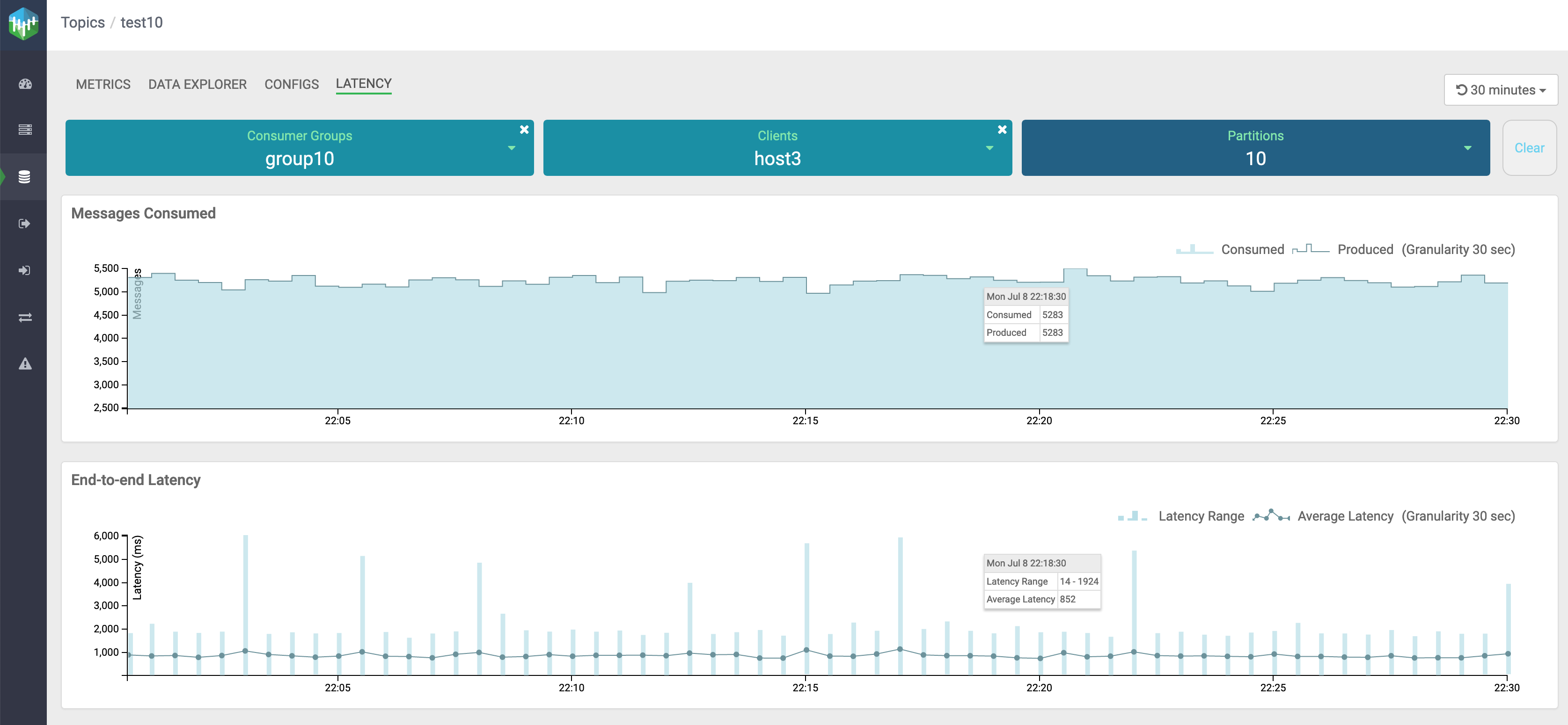Remove the host3 client filter
Viewport: 1568px width, 725px height.
[x=1002, y=130]
